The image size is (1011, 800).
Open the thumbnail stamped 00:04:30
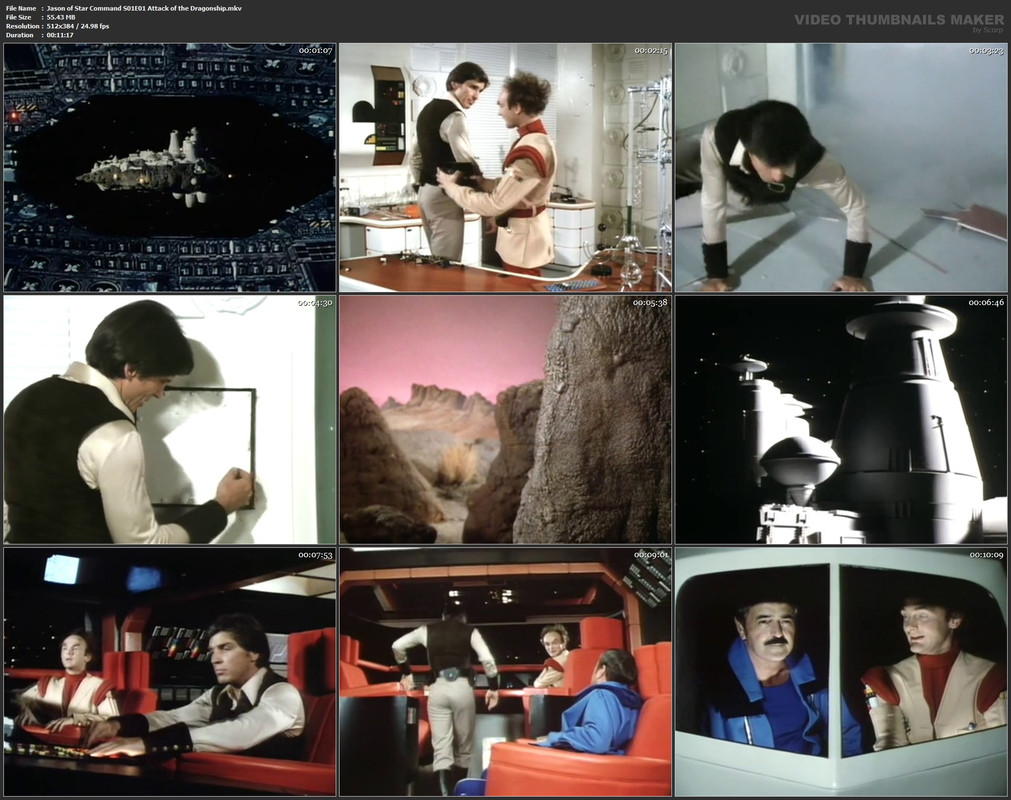pyautogui.click(x=170, y=420)
